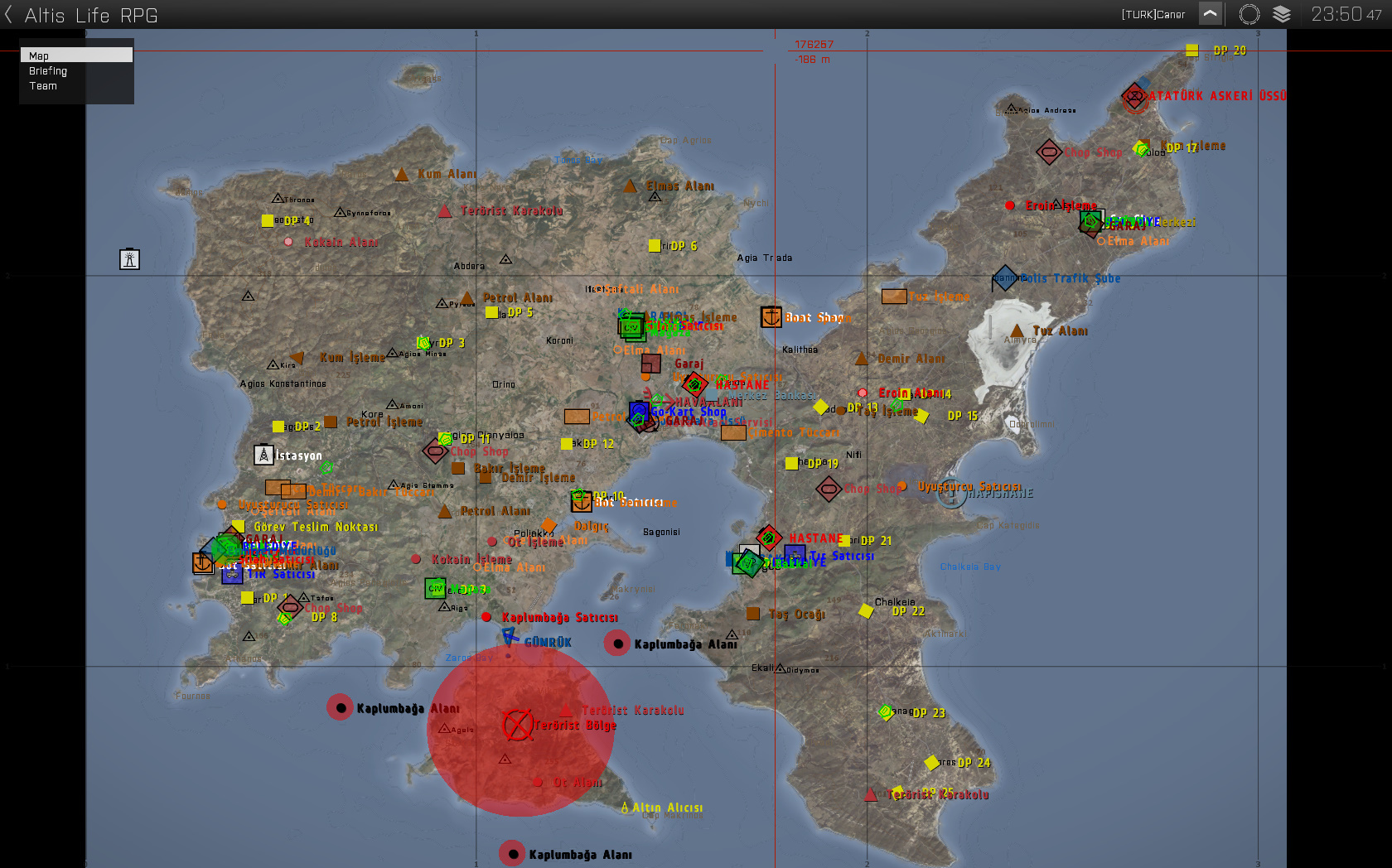The width and height of the screenshot is (1392, 868).
Task: Click the Kum Alanı triangle marker
Action: tap(402, 174)
